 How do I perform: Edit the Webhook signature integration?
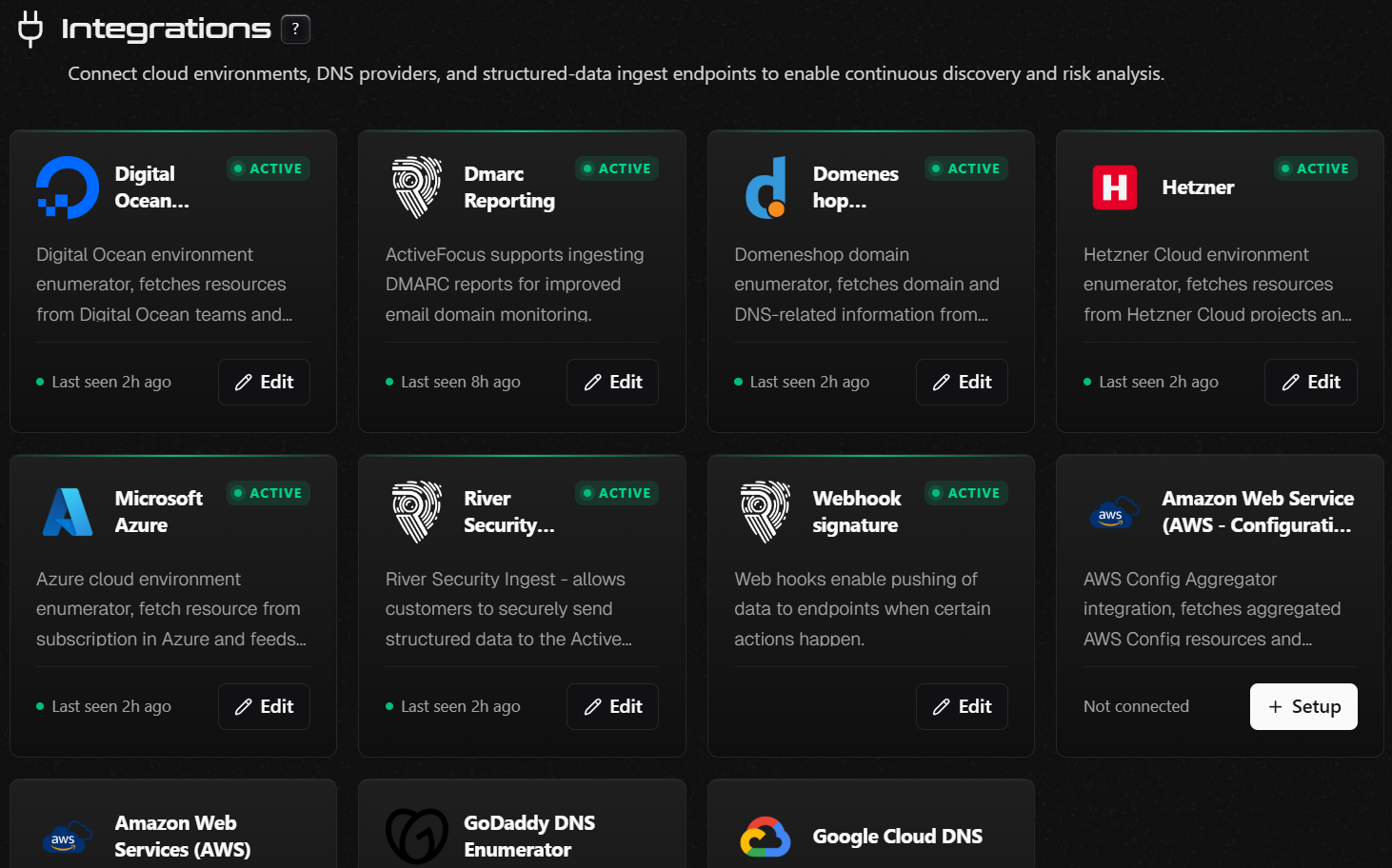tap(962, 707)
